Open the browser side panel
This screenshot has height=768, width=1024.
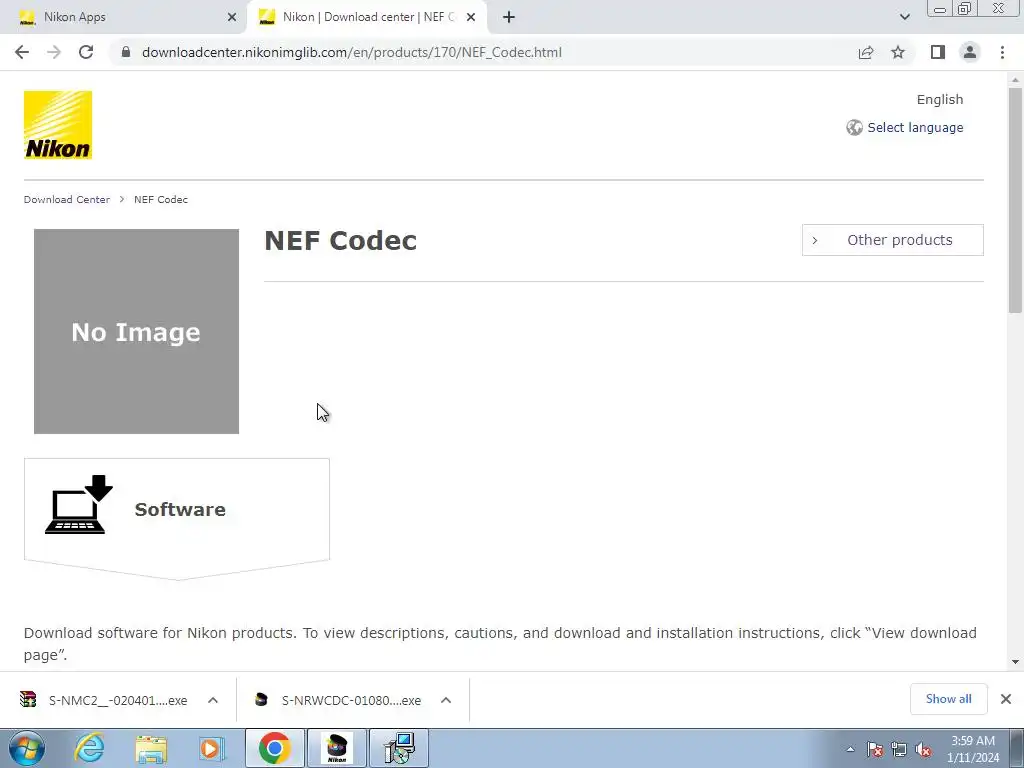coord(938,52)
